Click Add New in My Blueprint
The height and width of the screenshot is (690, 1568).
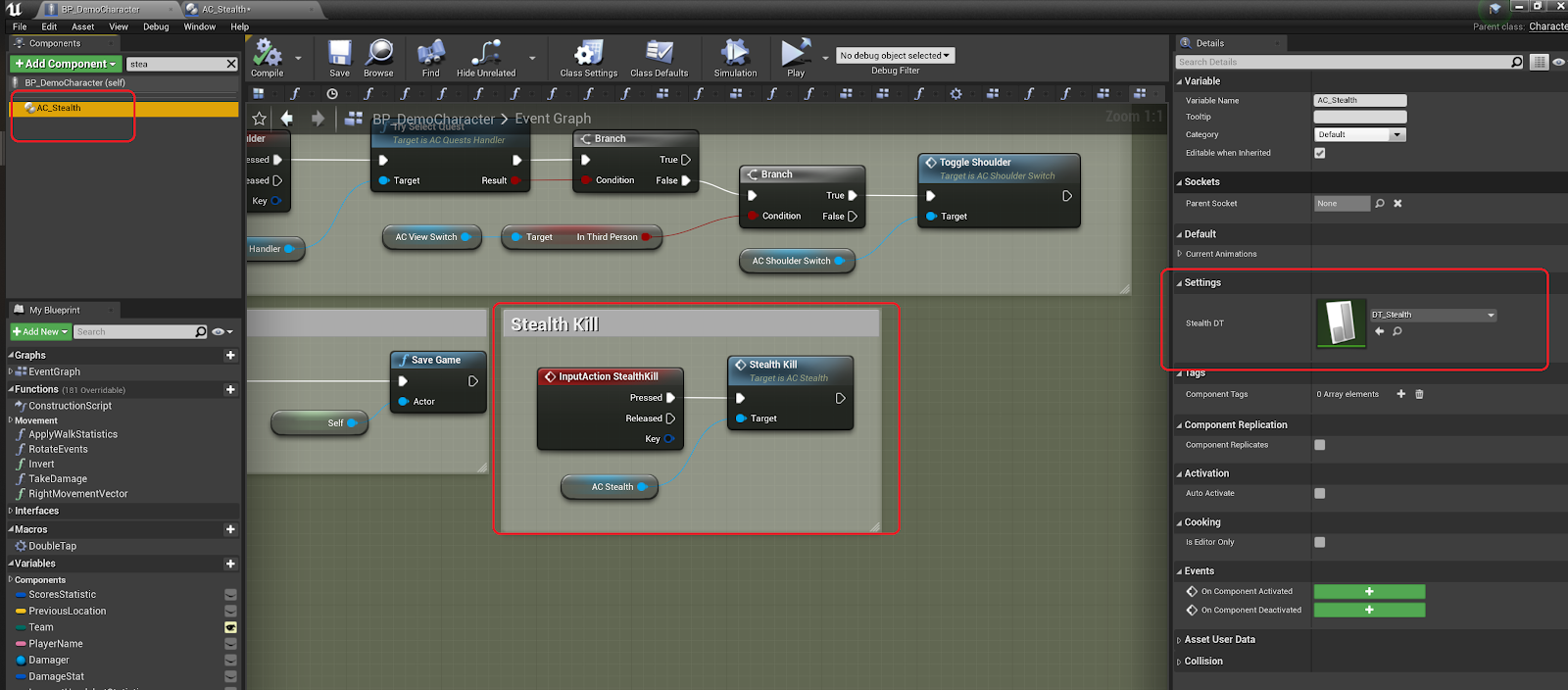click(x=40, y=332)
